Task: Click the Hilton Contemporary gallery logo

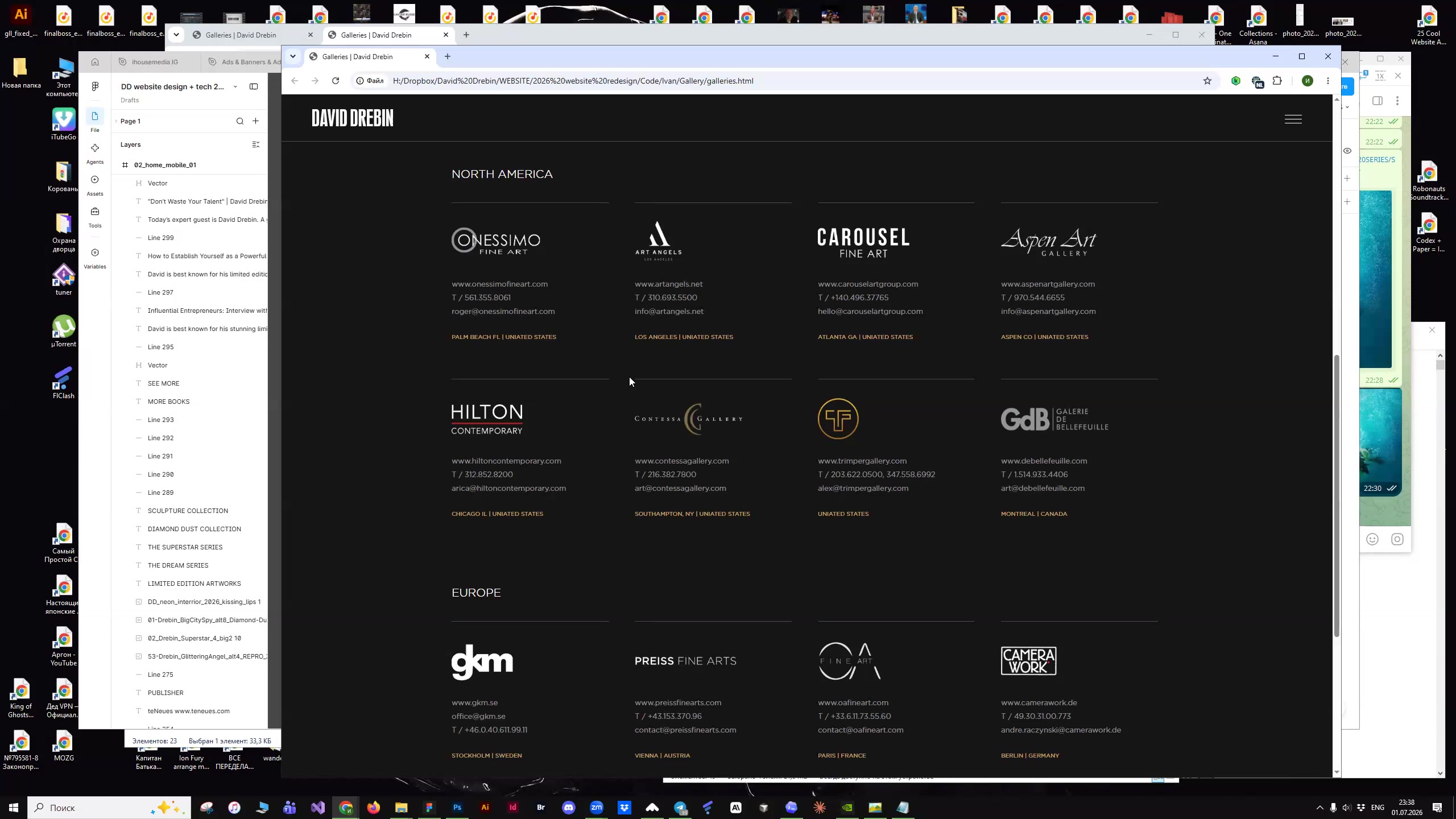Action: click(x=487, y=420)
